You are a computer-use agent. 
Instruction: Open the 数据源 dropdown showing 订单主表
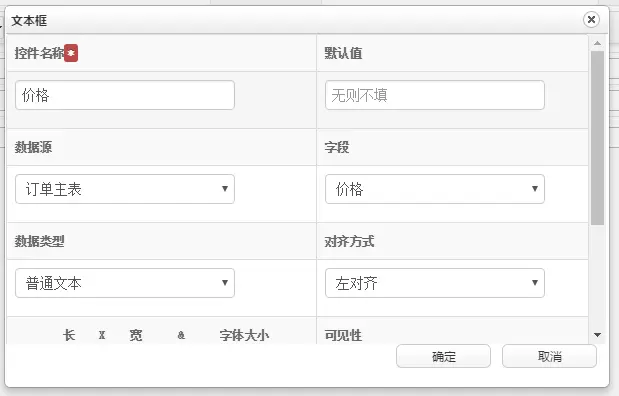coord(125,189)
